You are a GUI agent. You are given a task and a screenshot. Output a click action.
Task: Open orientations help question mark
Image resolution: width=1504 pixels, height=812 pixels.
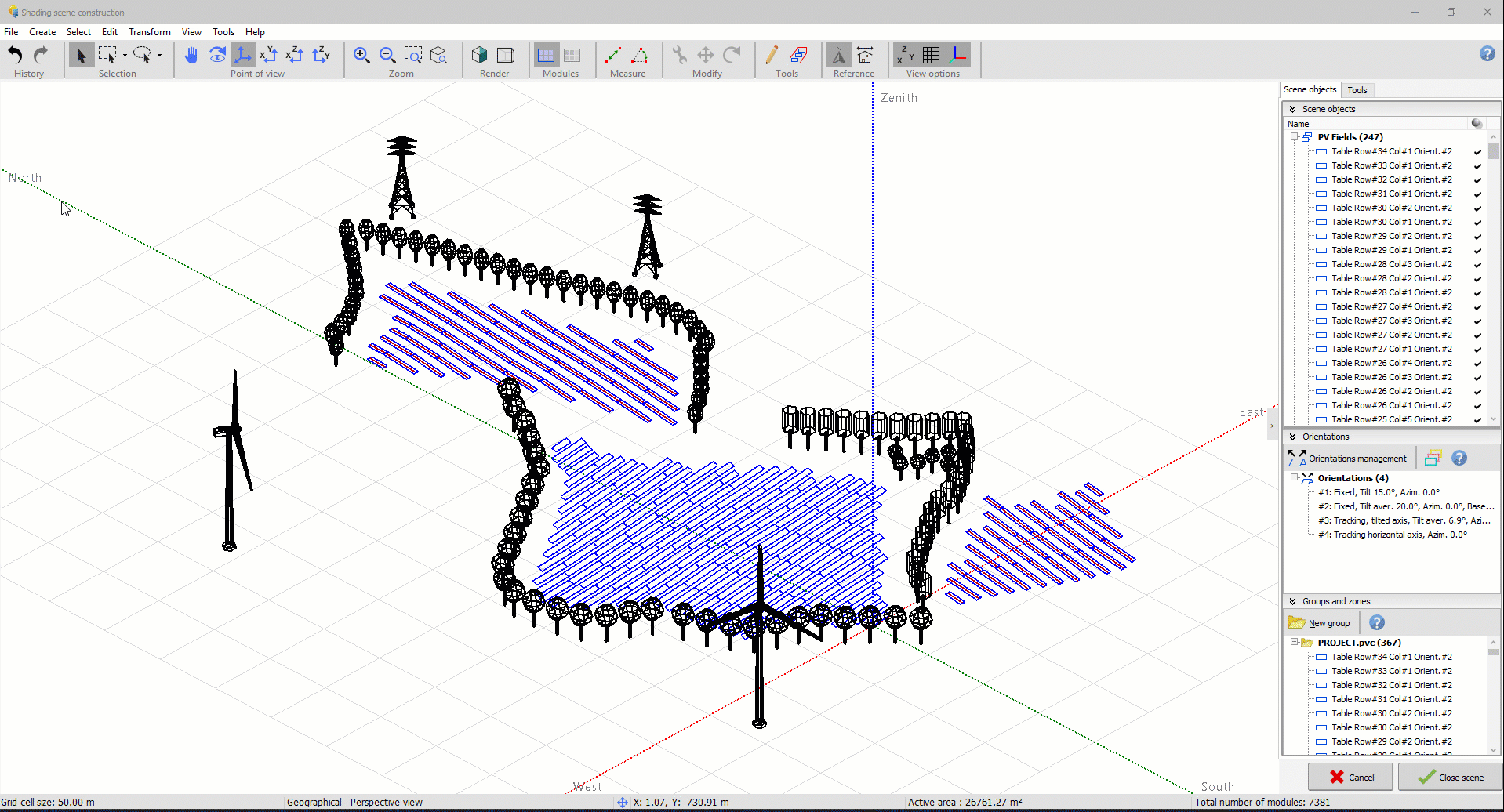click(x=1459, y=458)
